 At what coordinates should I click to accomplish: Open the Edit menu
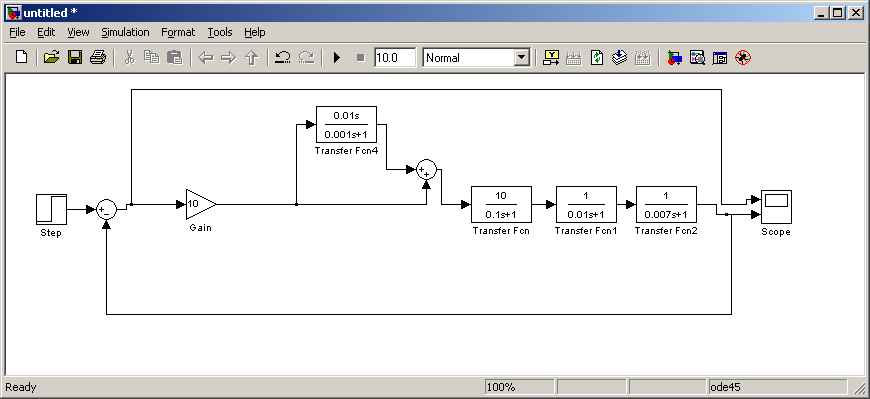click(x=46, y=32)
